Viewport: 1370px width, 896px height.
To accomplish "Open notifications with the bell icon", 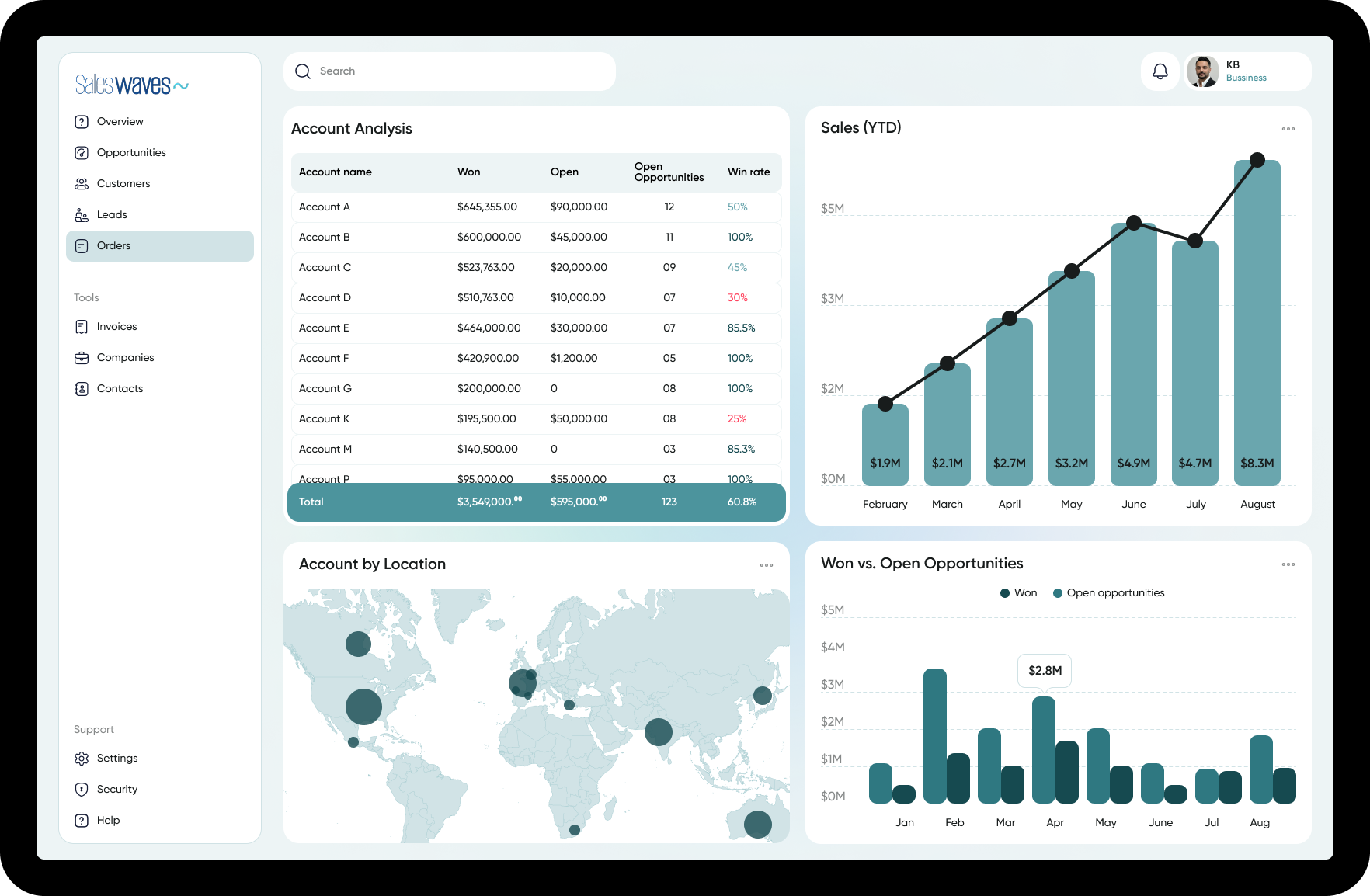I will click(x=1160, y=71).
